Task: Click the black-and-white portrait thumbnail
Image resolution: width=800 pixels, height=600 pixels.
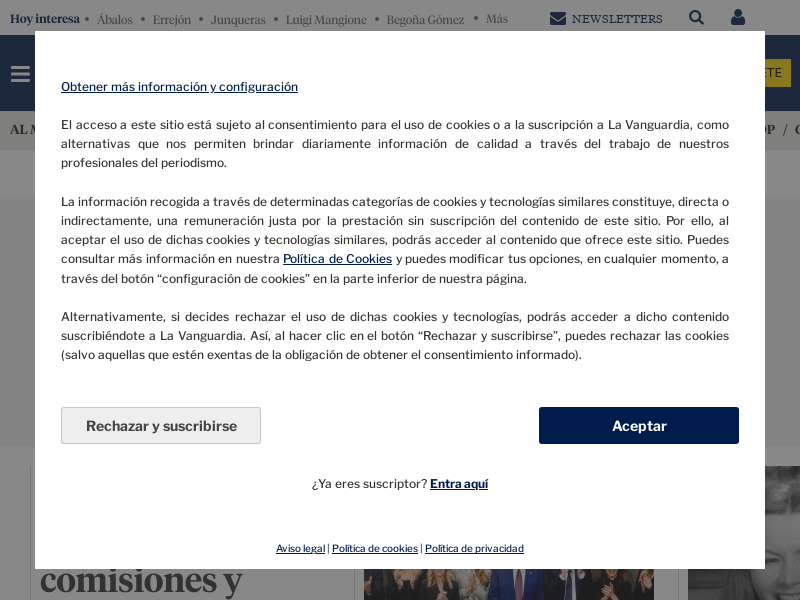Action: click(x=782, y=533)
